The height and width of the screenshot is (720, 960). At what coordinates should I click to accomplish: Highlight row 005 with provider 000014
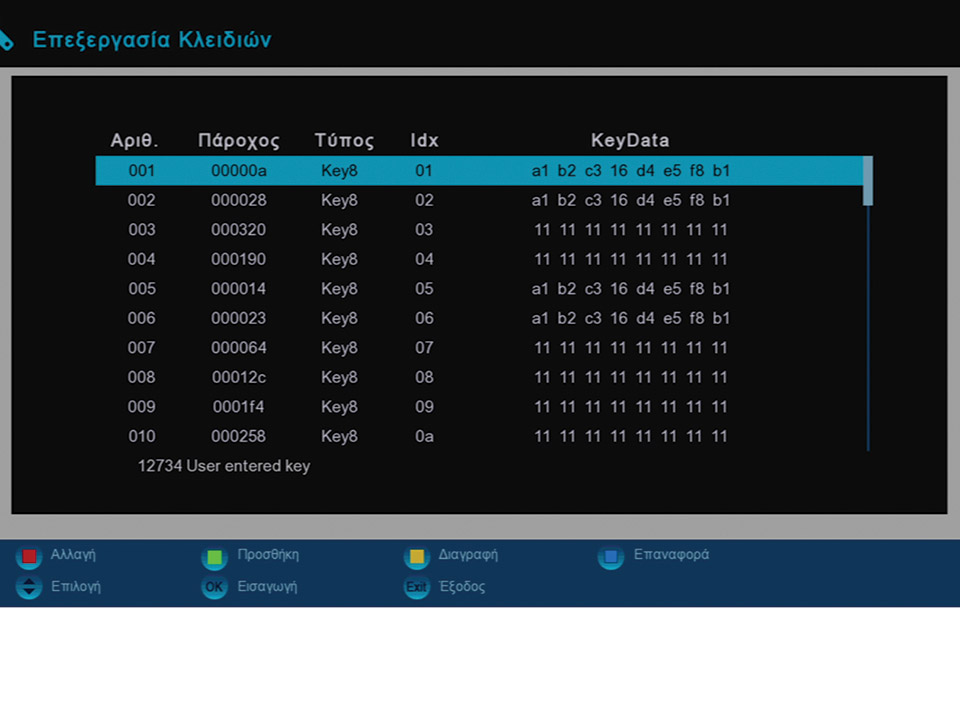pos(480,289)
